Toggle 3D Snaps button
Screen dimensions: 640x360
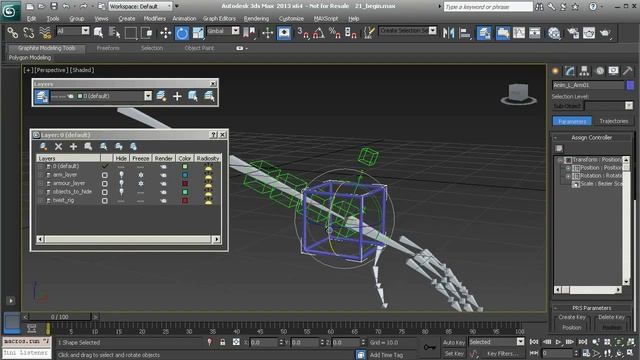[303, 33]
